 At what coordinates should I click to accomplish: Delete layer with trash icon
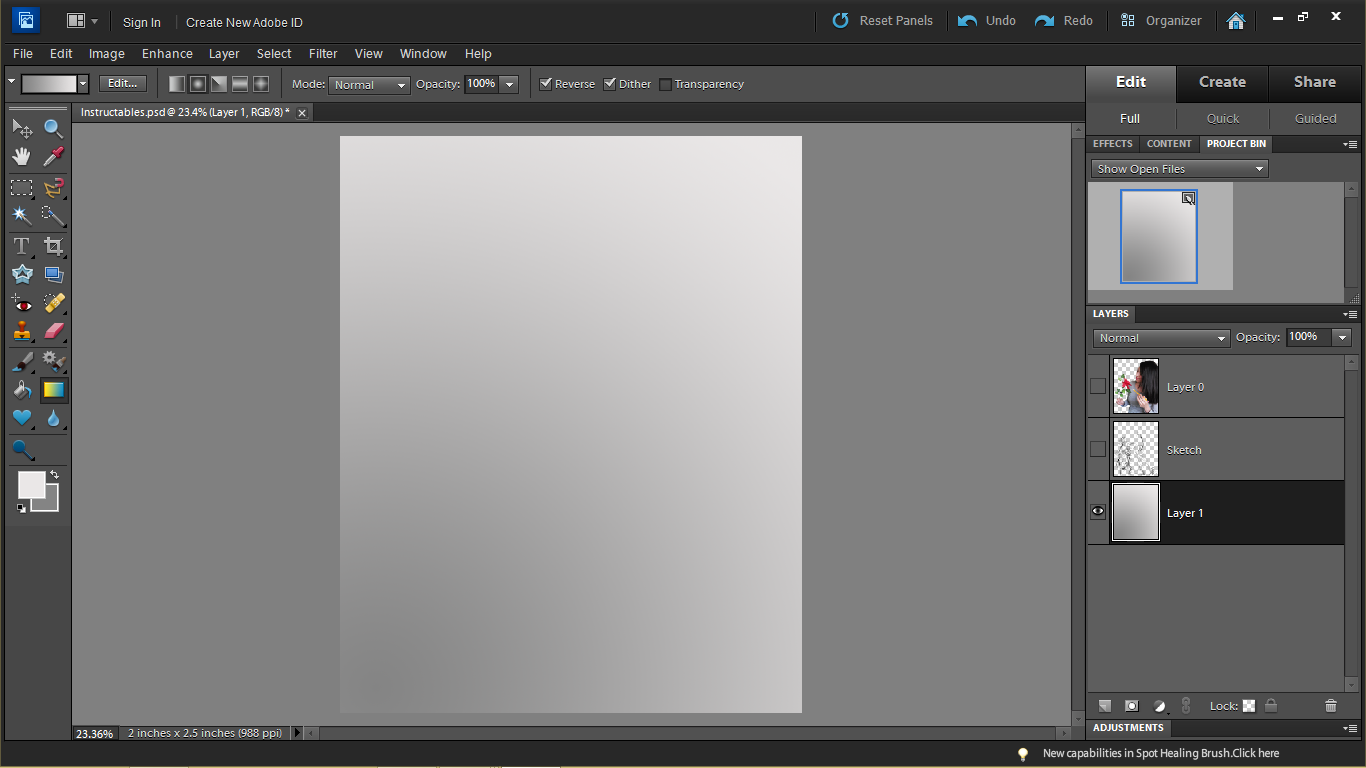coord(1330,706)
